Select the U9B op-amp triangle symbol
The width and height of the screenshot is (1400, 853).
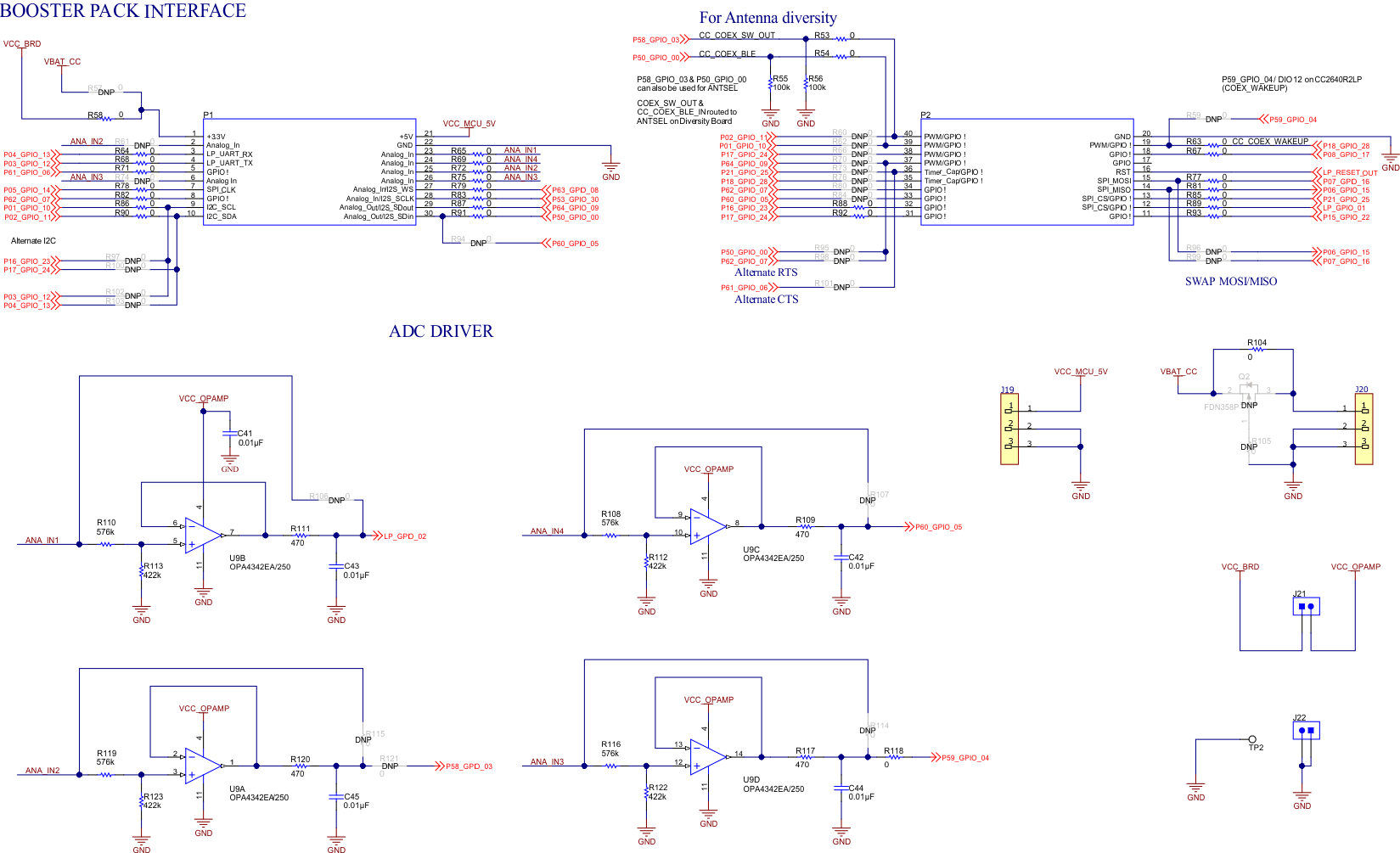[204, 536]
